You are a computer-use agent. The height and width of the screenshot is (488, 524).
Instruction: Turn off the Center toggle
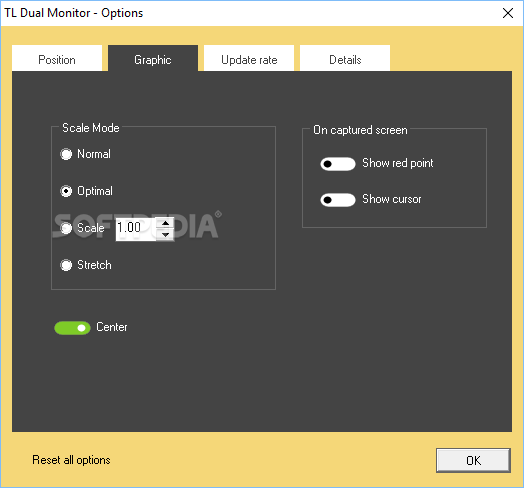pos(72,328)
